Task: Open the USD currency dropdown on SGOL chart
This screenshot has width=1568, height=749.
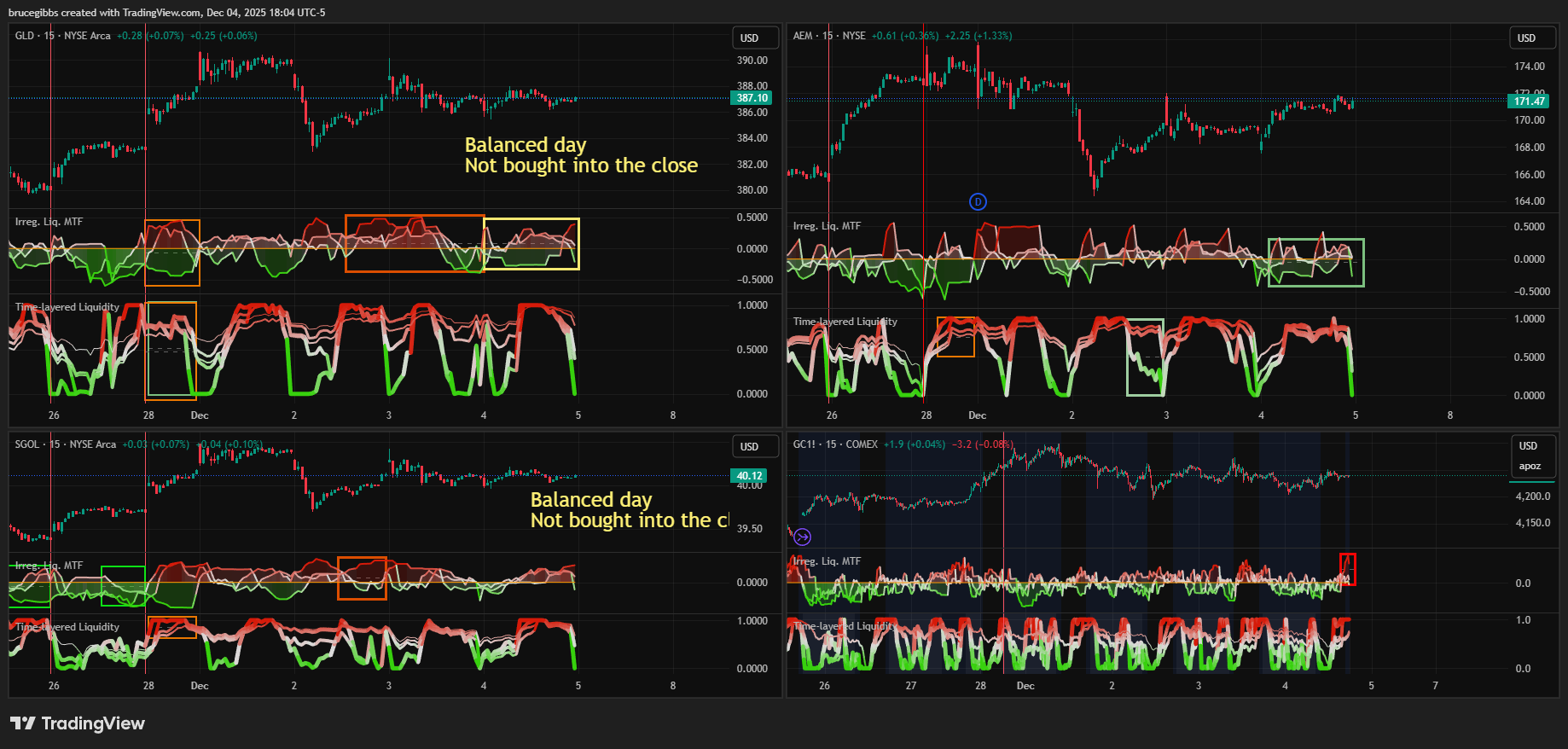Action: [x=755, y=447]
